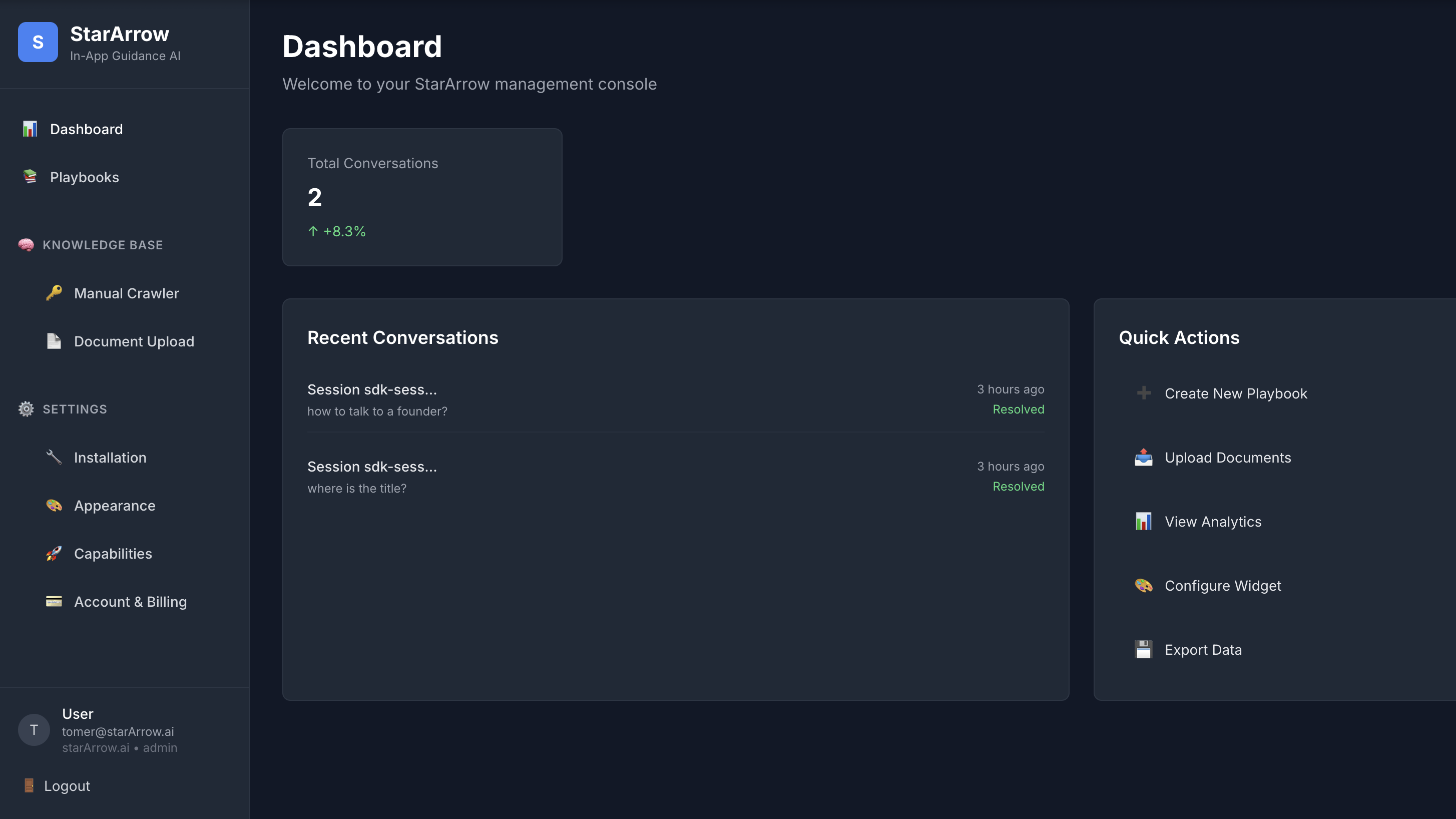
Task: Click the bar chart icon next to View Analytics
Action: tap(1144, 521)
